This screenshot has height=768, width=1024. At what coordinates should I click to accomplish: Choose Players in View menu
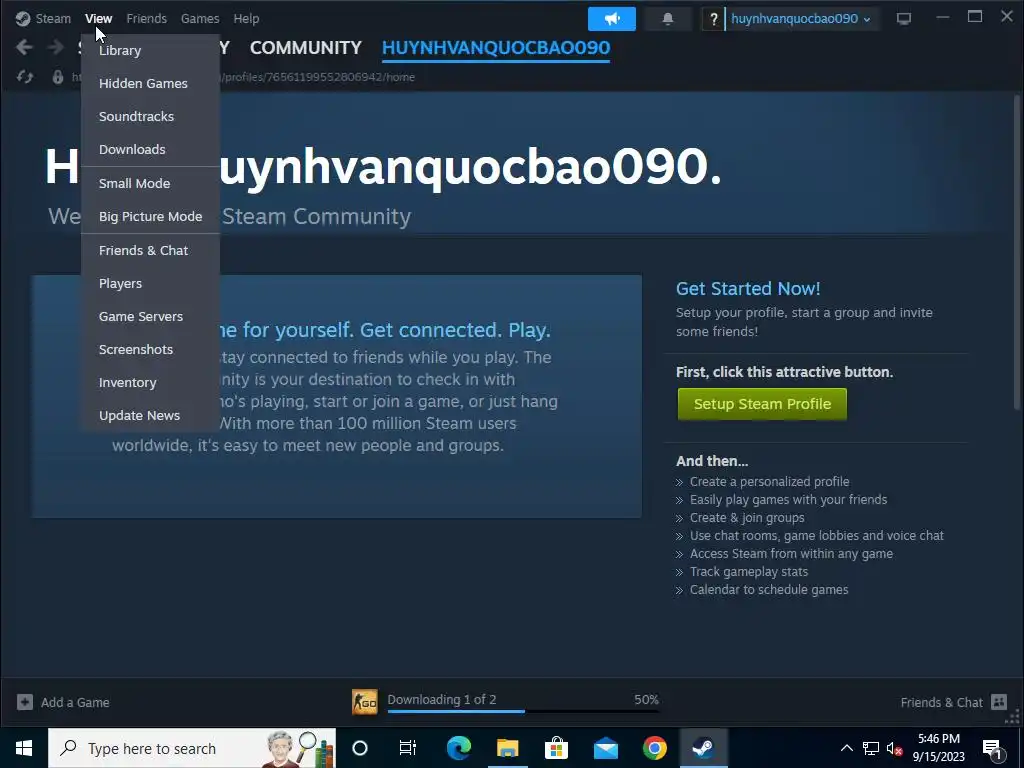coord(150,283)
